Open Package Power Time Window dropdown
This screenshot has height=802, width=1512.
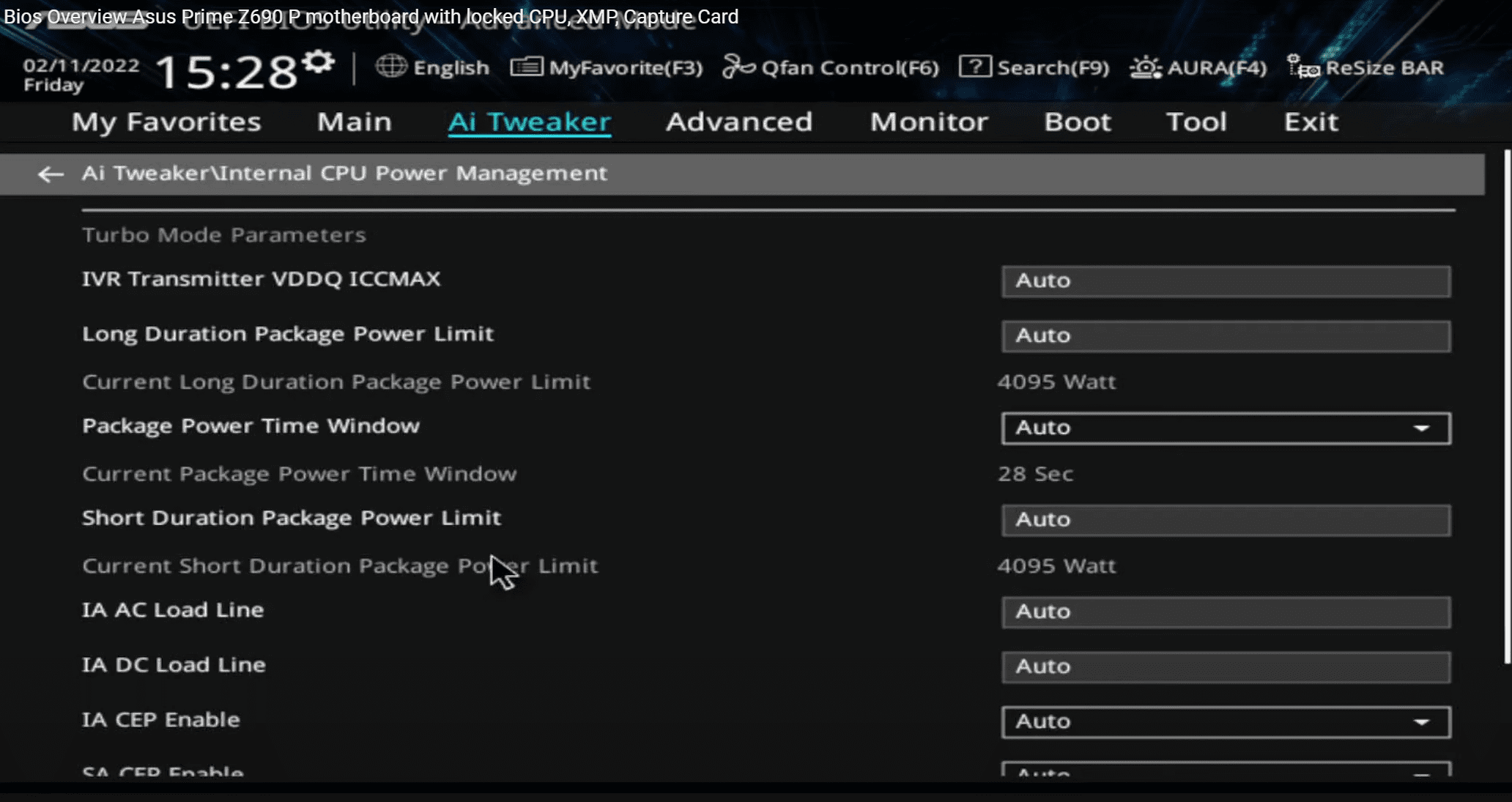tap(1226, 428)
